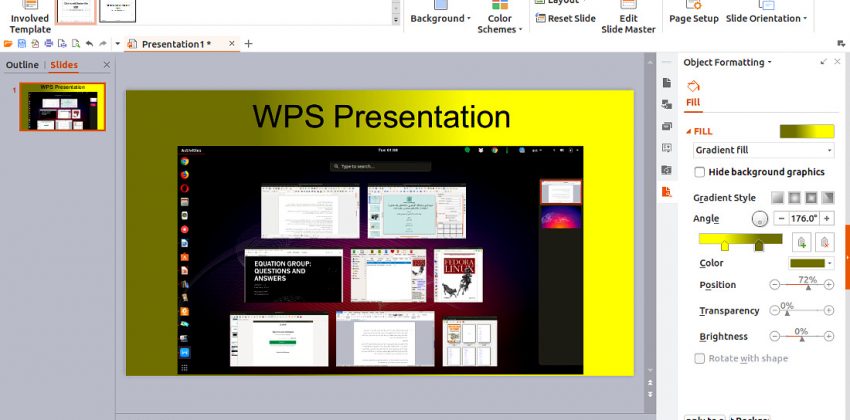Choose the rectangular gradient style icon

coord(811,197)
